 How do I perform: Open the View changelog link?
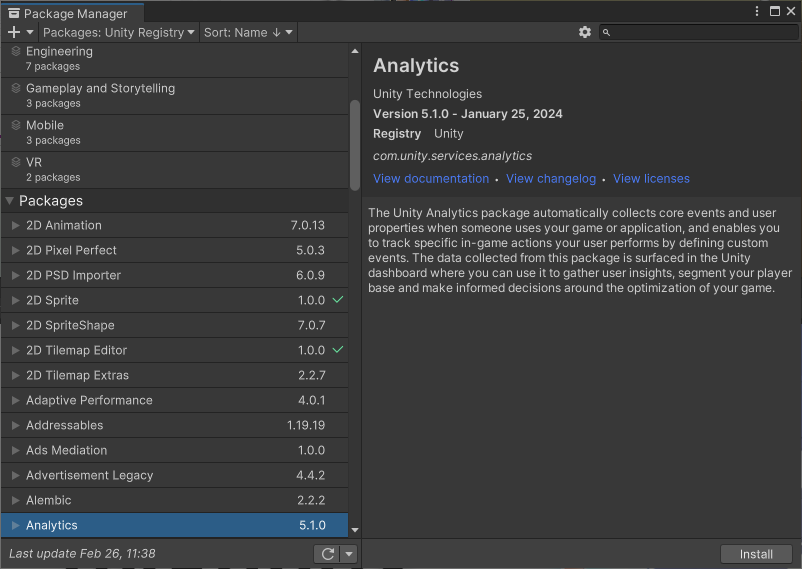pos(551,179)
